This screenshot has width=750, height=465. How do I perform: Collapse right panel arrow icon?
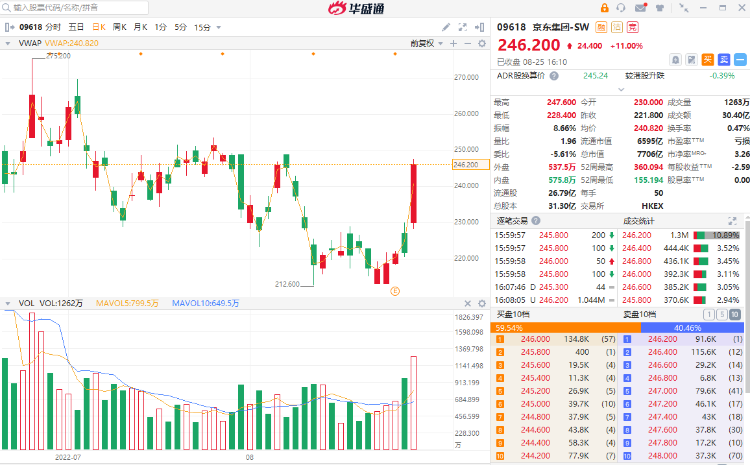479,27
